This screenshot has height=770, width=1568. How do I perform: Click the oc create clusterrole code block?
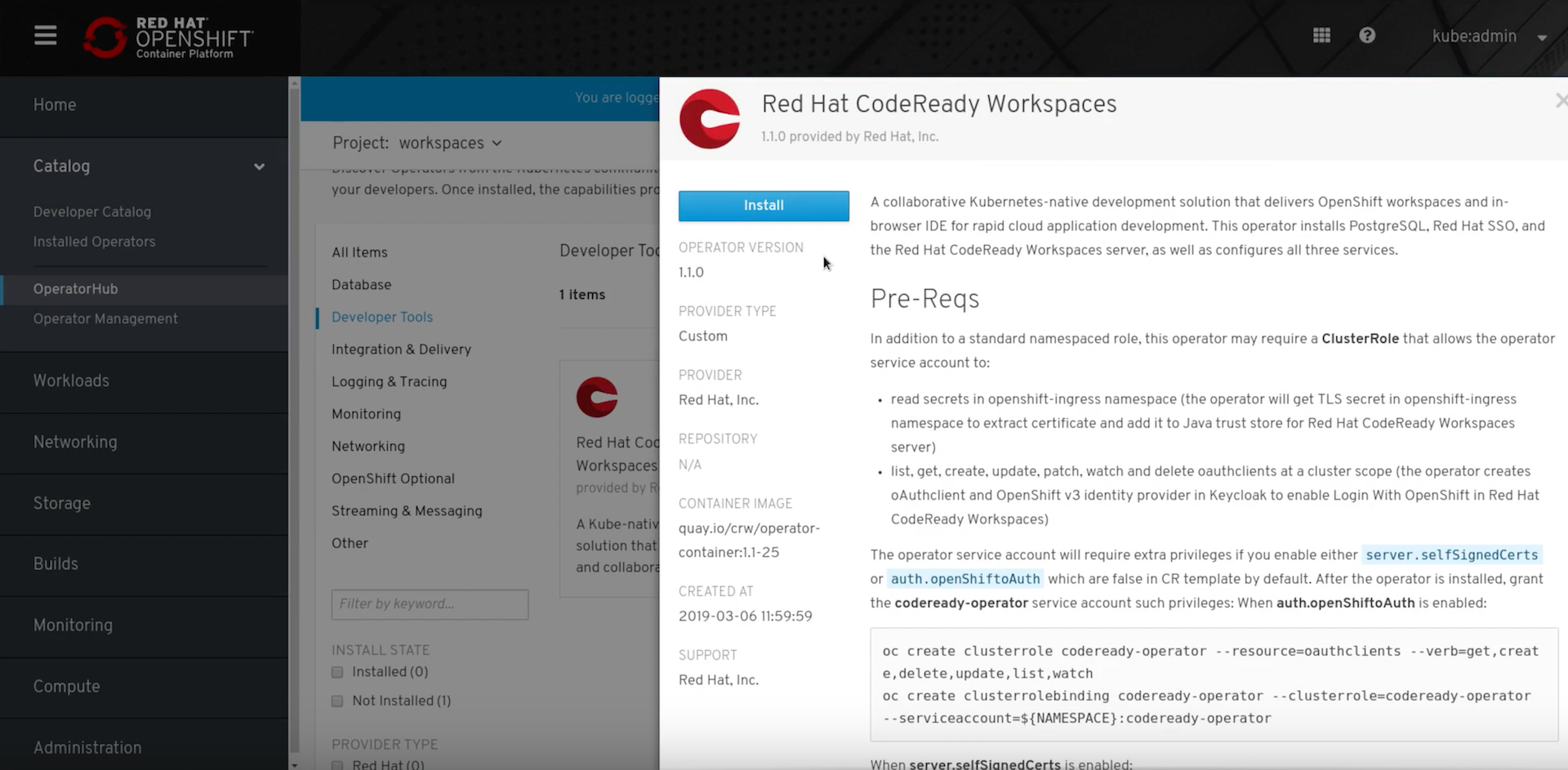click(1214, 684)
